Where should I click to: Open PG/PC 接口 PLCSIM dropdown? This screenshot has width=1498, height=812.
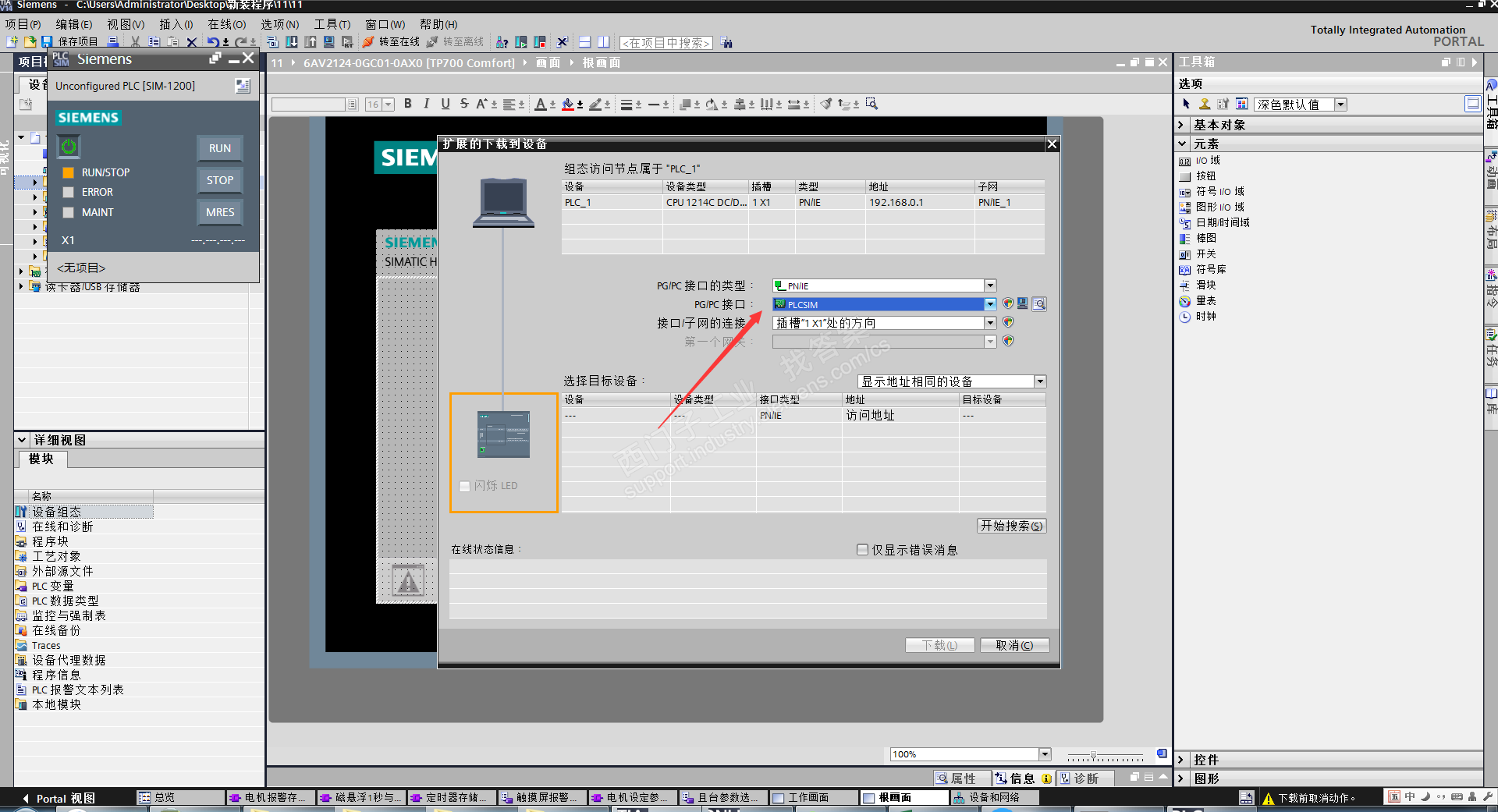tap(990, 304)
